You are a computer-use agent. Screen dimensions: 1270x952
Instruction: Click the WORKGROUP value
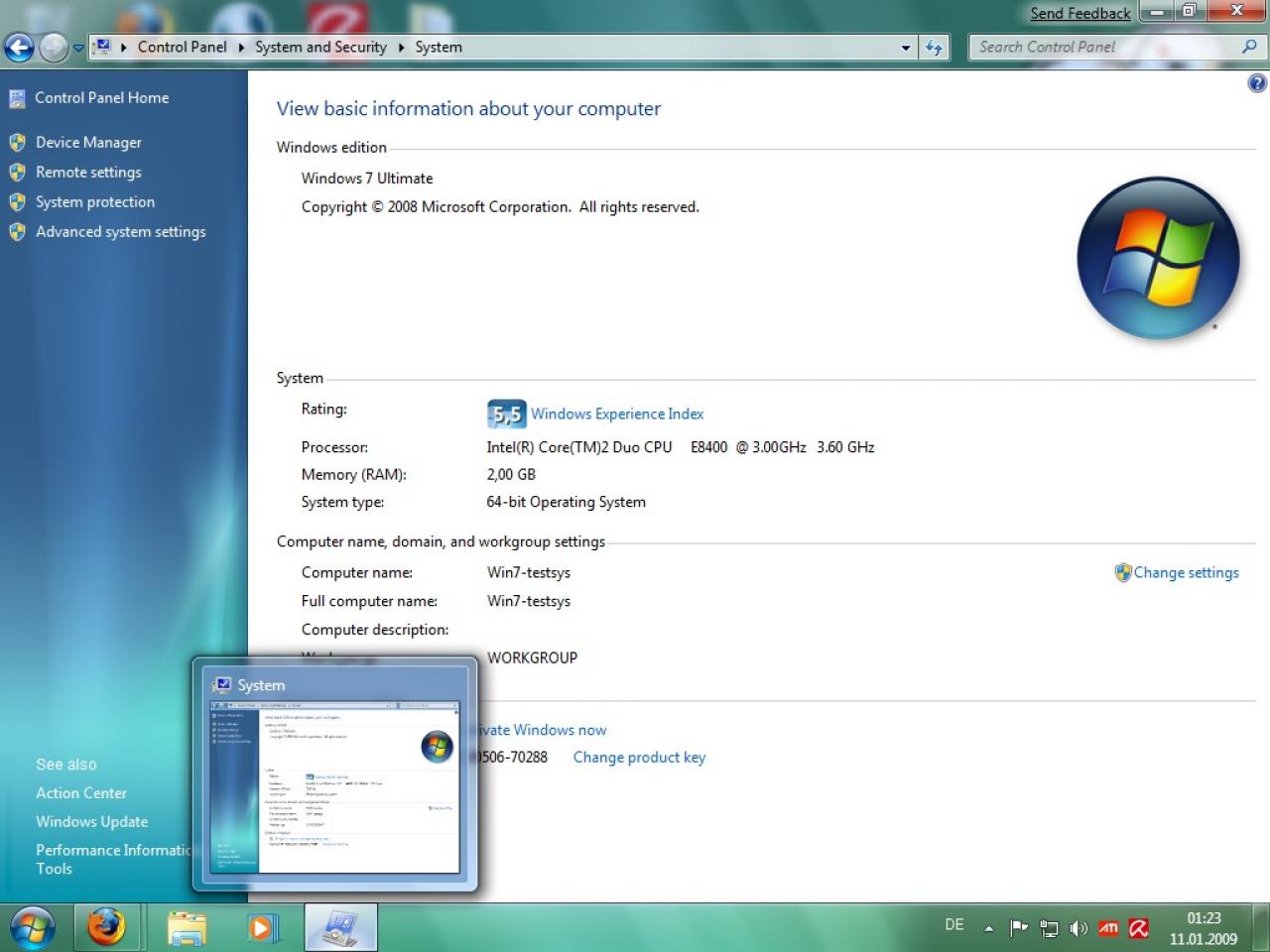(x=532, y=657)
